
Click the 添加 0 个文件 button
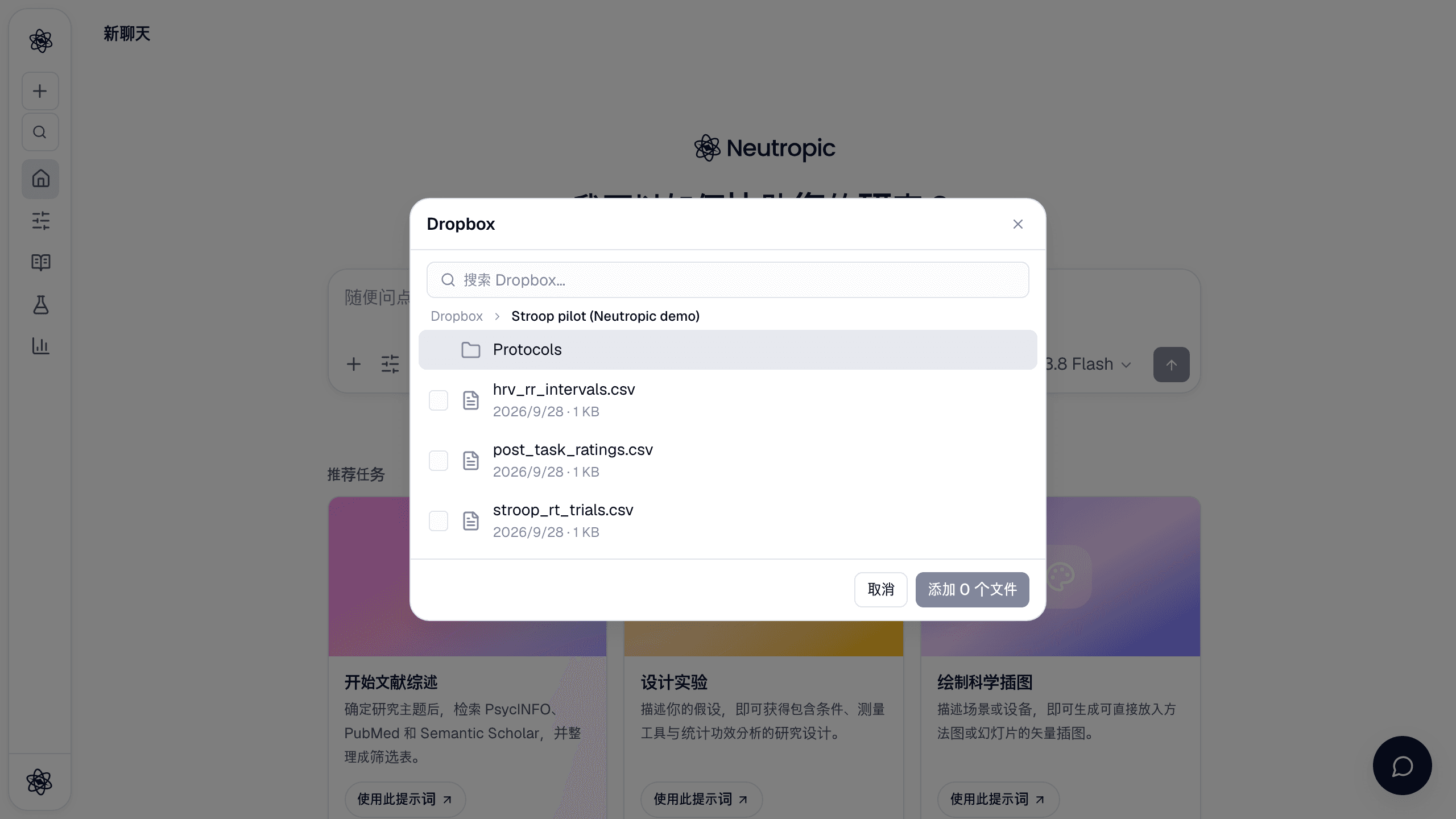point(972,590)
